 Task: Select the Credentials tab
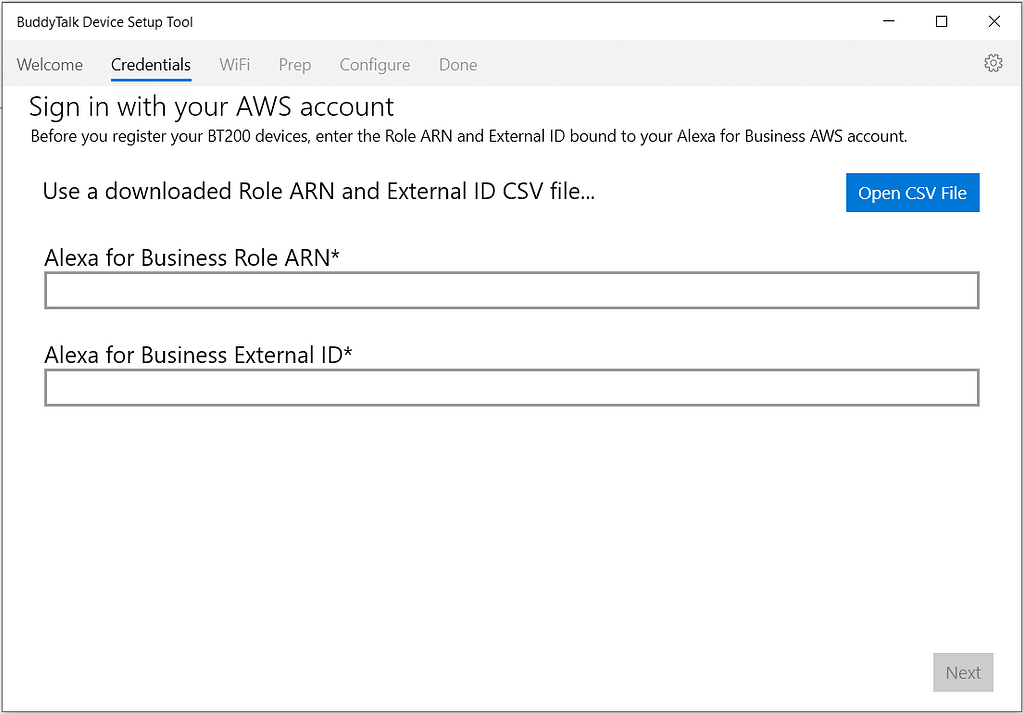point(151,65)
